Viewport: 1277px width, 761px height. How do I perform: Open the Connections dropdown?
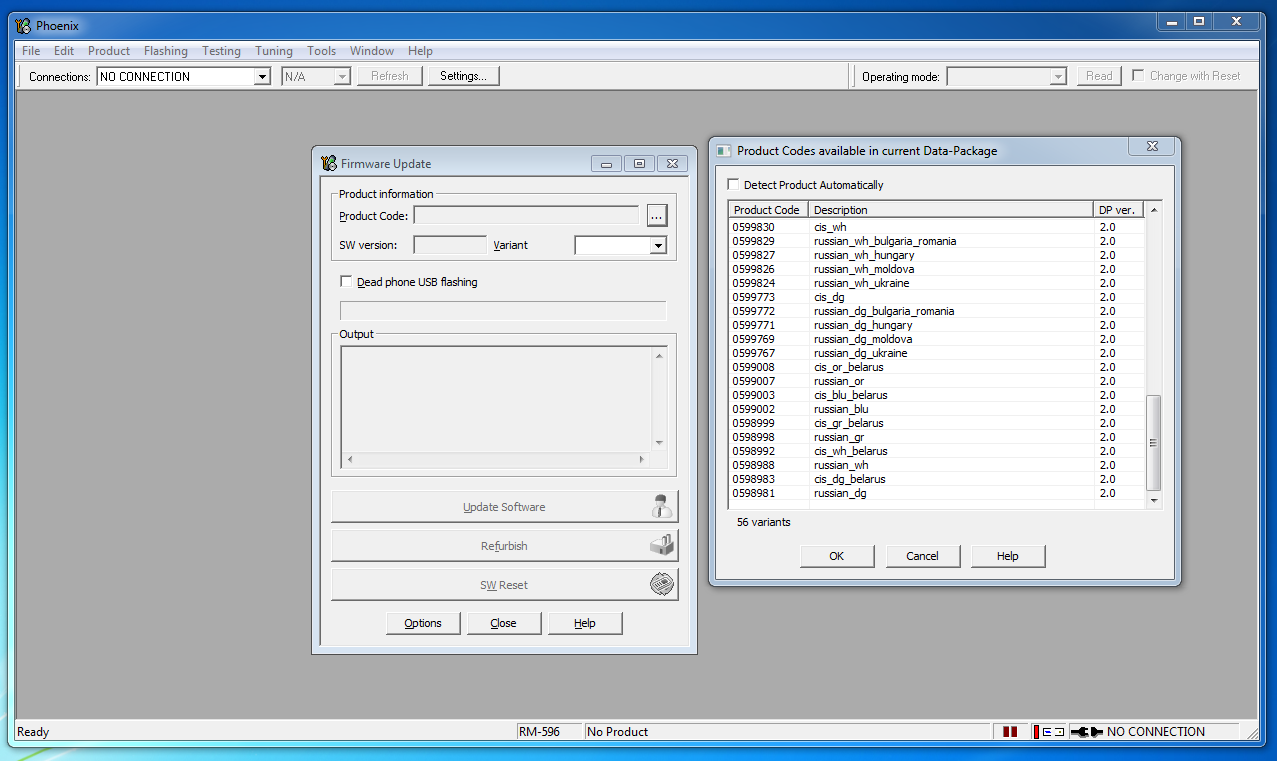point(261,77)
